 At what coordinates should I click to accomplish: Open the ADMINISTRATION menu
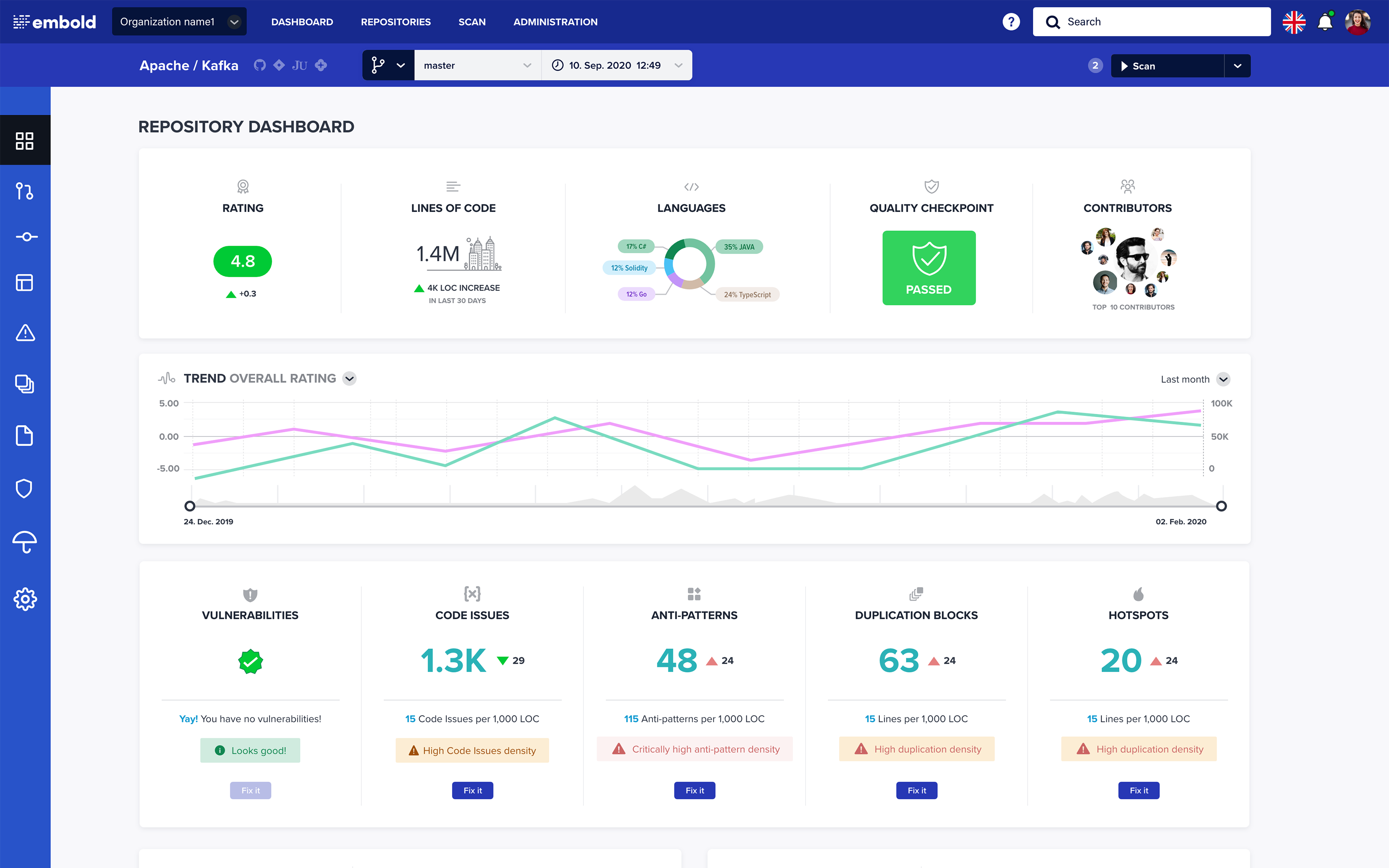pos(555,22)
